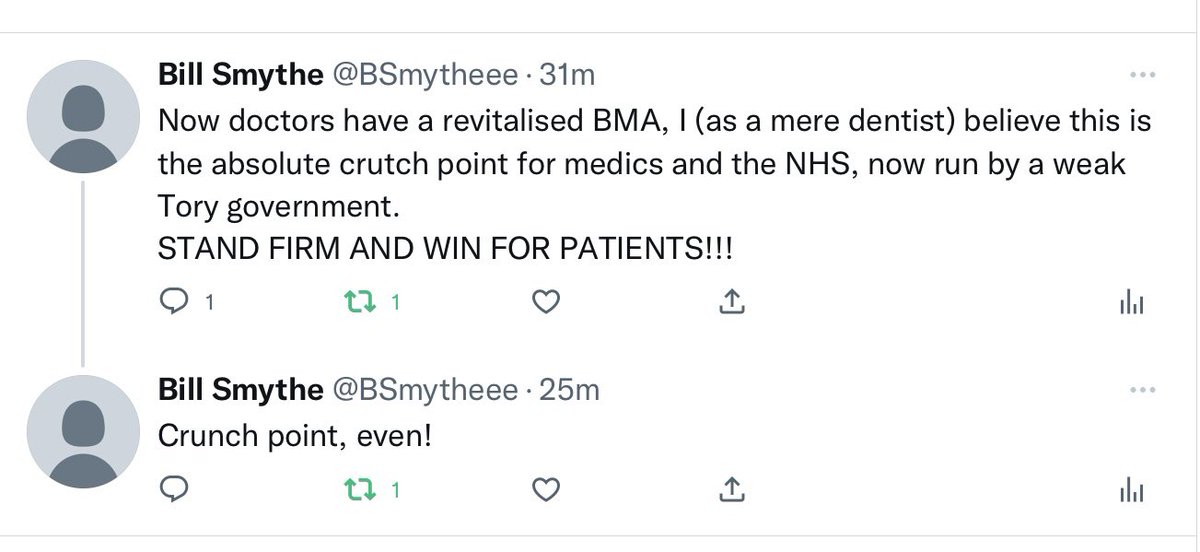This screenshot has width=1200, height=552.
Task: Open more options on the second tweet
Action: coord(1139,390)
